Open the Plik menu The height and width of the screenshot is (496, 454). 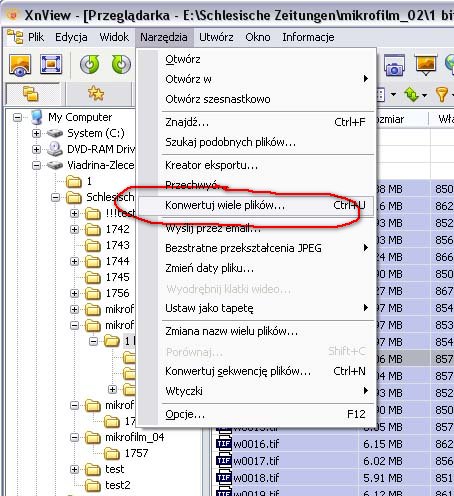(36, 37)
